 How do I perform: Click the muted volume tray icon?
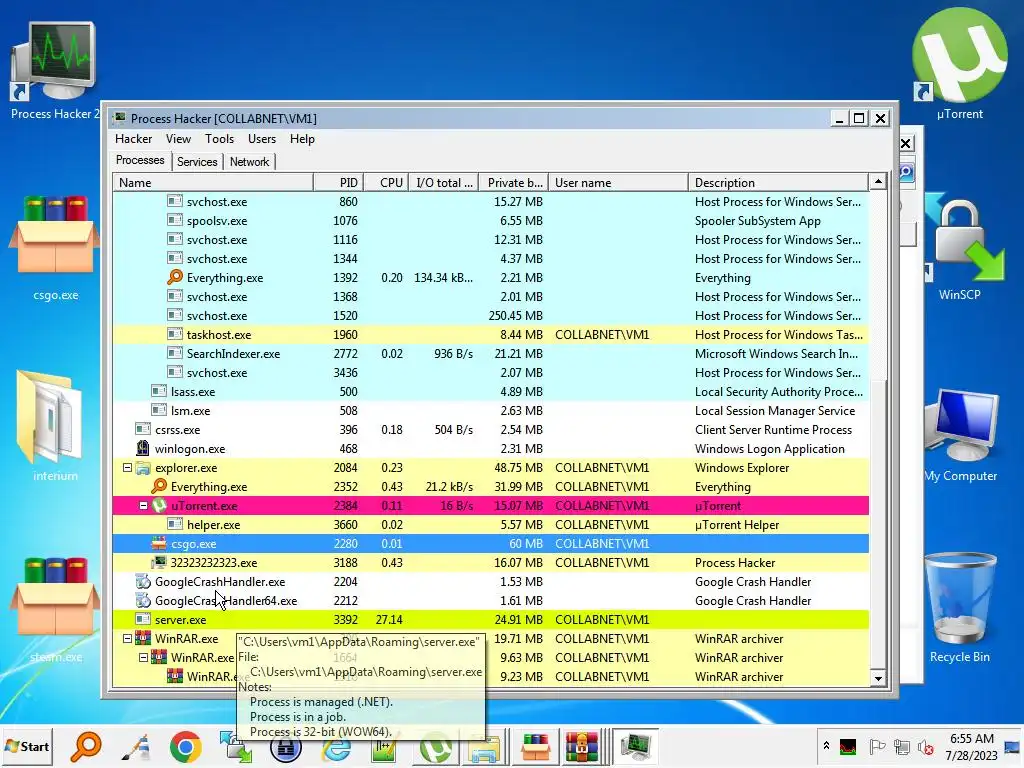(925, 746)
